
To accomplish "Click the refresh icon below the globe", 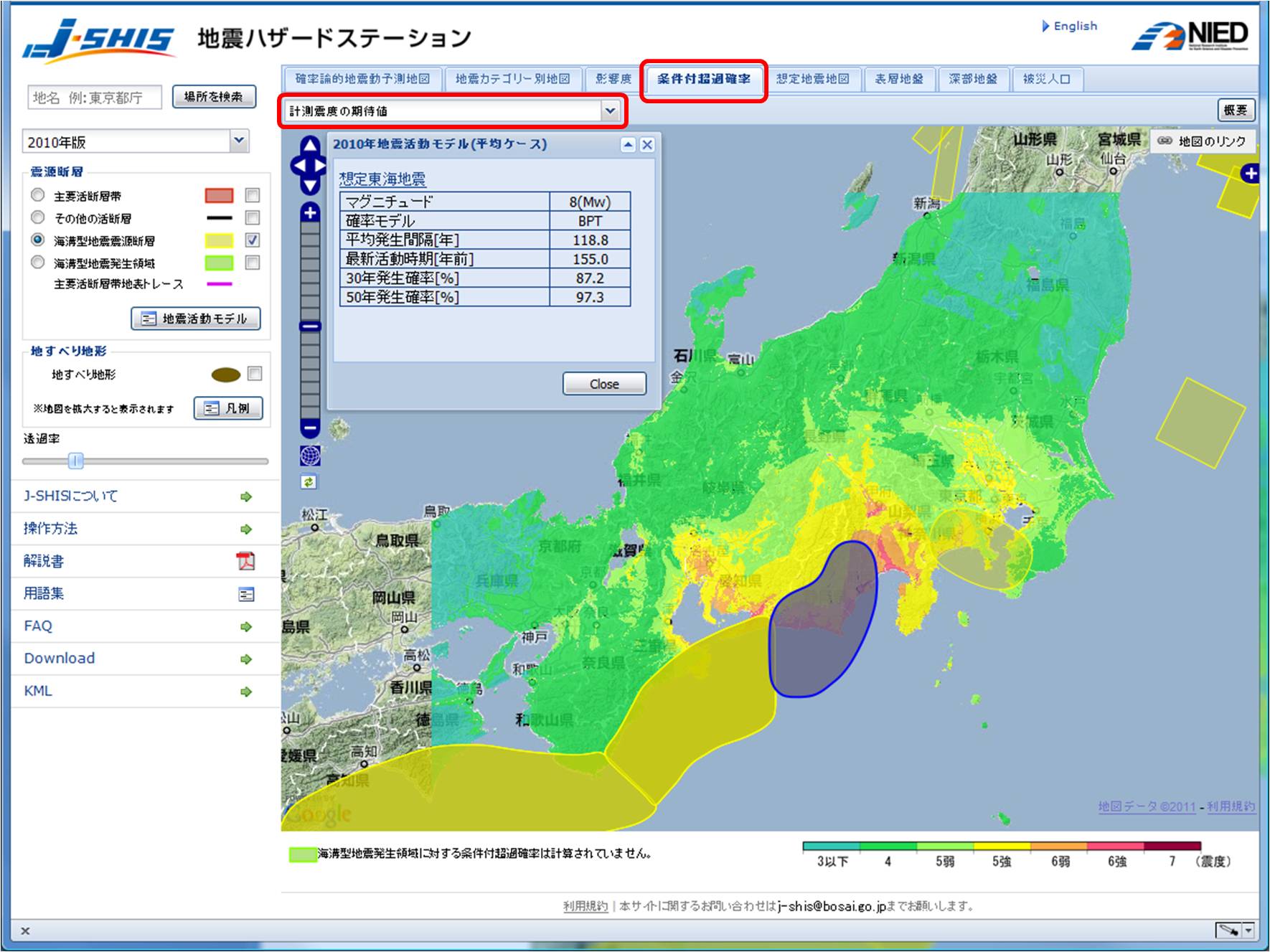I will coord(309,484).
